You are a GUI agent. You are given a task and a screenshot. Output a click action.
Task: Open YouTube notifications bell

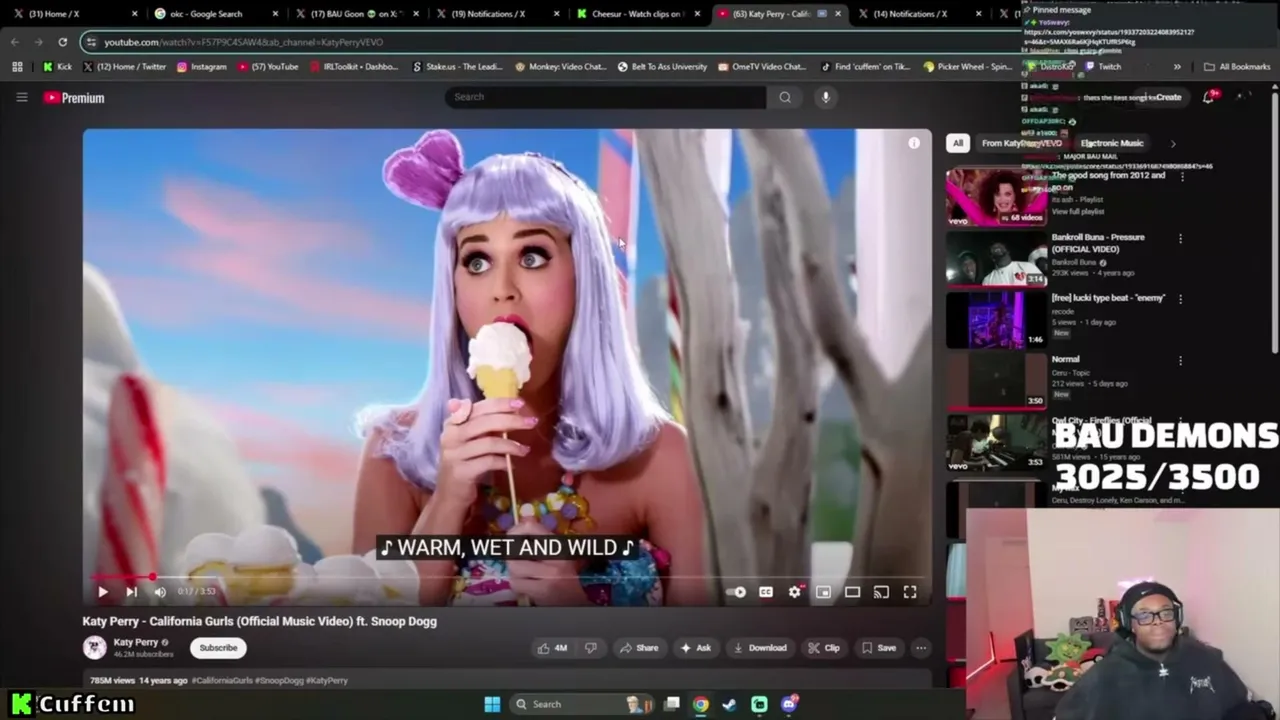point(1209,97)
